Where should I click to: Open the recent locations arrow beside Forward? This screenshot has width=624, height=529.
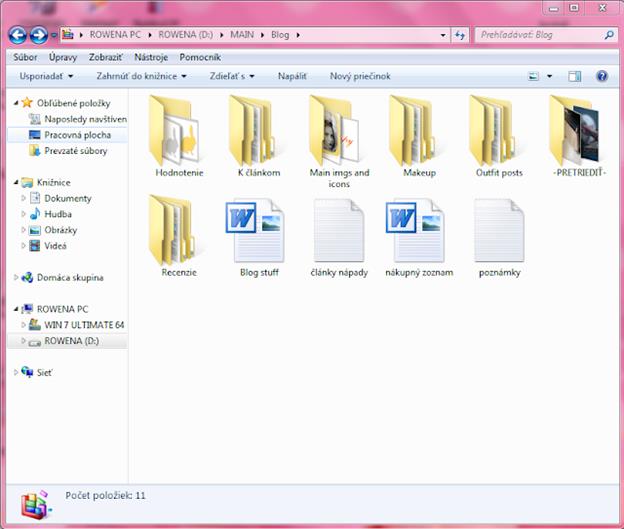54,35
